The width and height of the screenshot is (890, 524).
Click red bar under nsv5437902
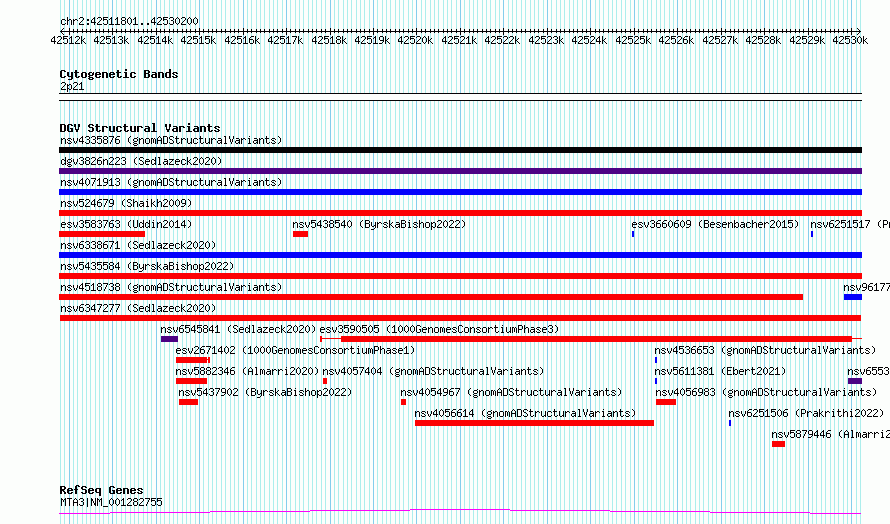tap(188, 402)
